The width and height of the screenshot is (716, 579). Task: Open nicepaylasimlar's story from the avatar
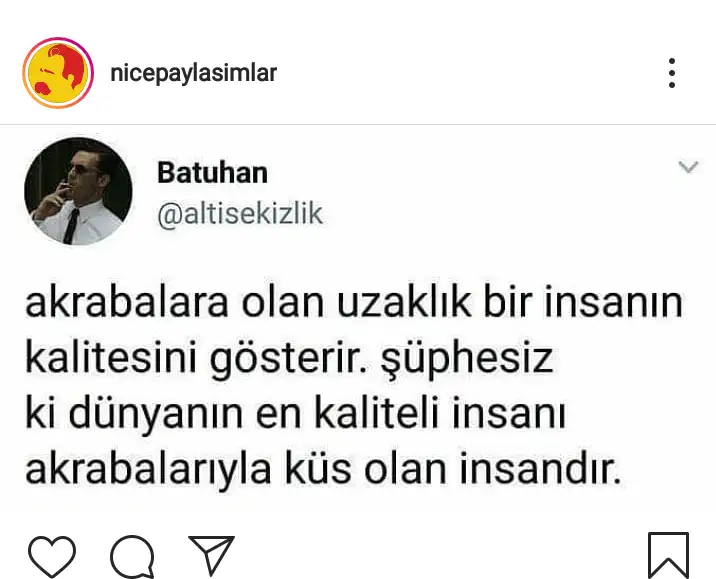pyautogui.click(x=58, y=73)
